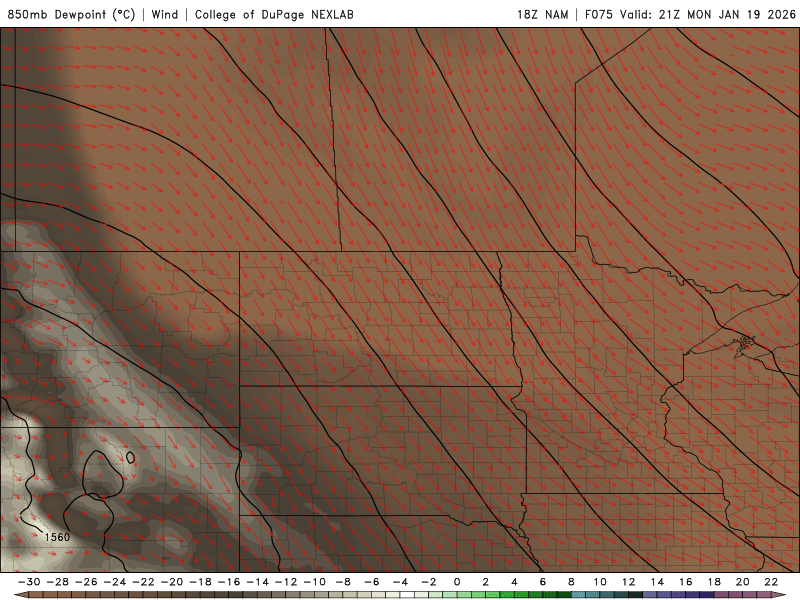This screenshot has height=600, width=800.
Task: Click the -26 value on the color scale
Action: tap(86, 582)
